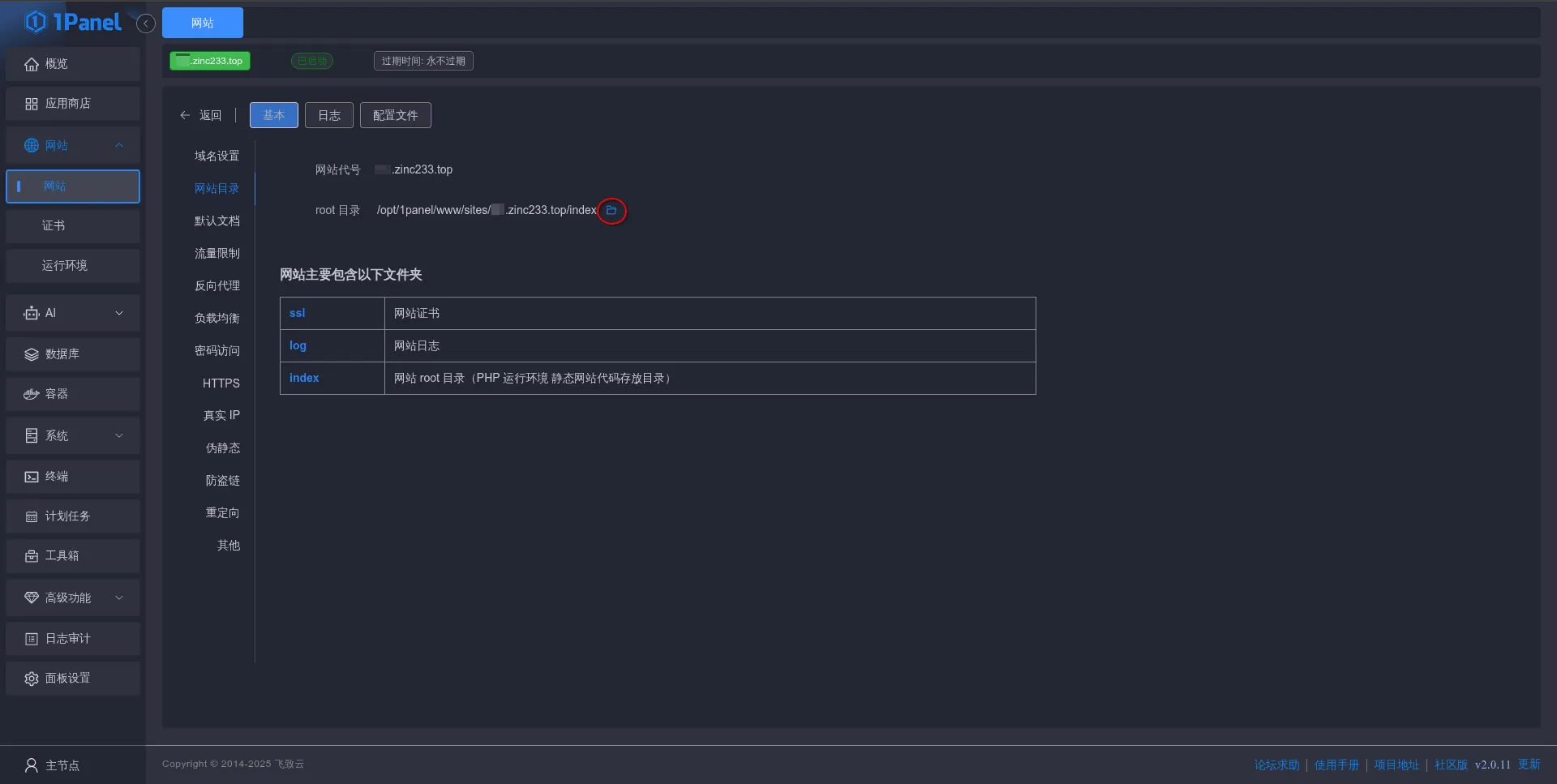1557x784 pixels.
Task: Open 数据库 database section
Action: pyautogui.click(x=62, y=354)
